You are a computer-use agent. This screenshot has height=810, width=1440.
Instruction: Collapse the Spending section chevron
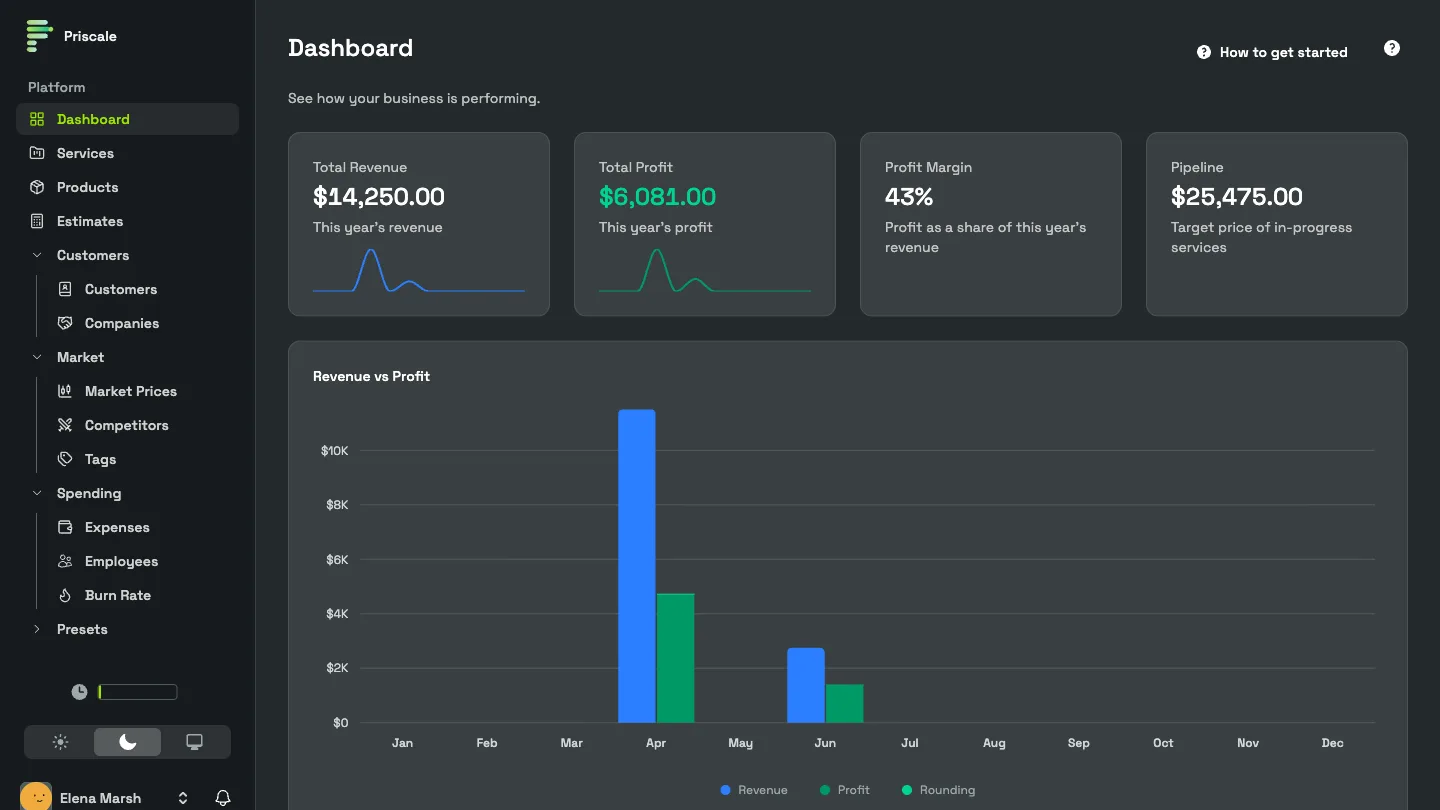[x=37, y=493]
